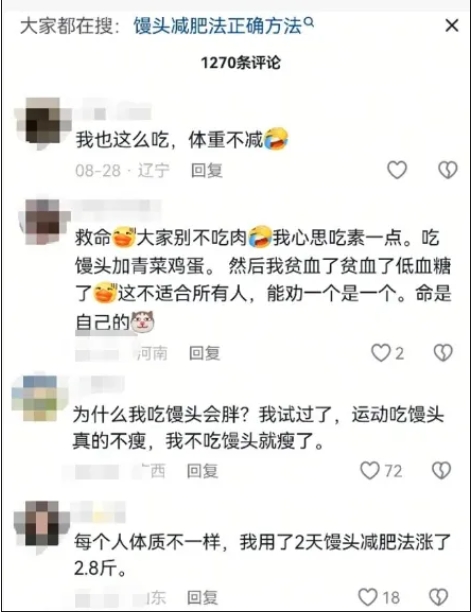Dislike the 为什么我吃馒头会胖 comment
The width and height of the screenshot is (473, 613).
click(x=442, y=470)
